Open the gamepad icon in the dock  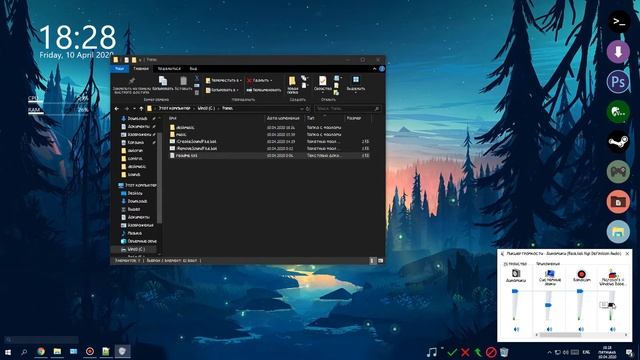[x=618, y=171]
